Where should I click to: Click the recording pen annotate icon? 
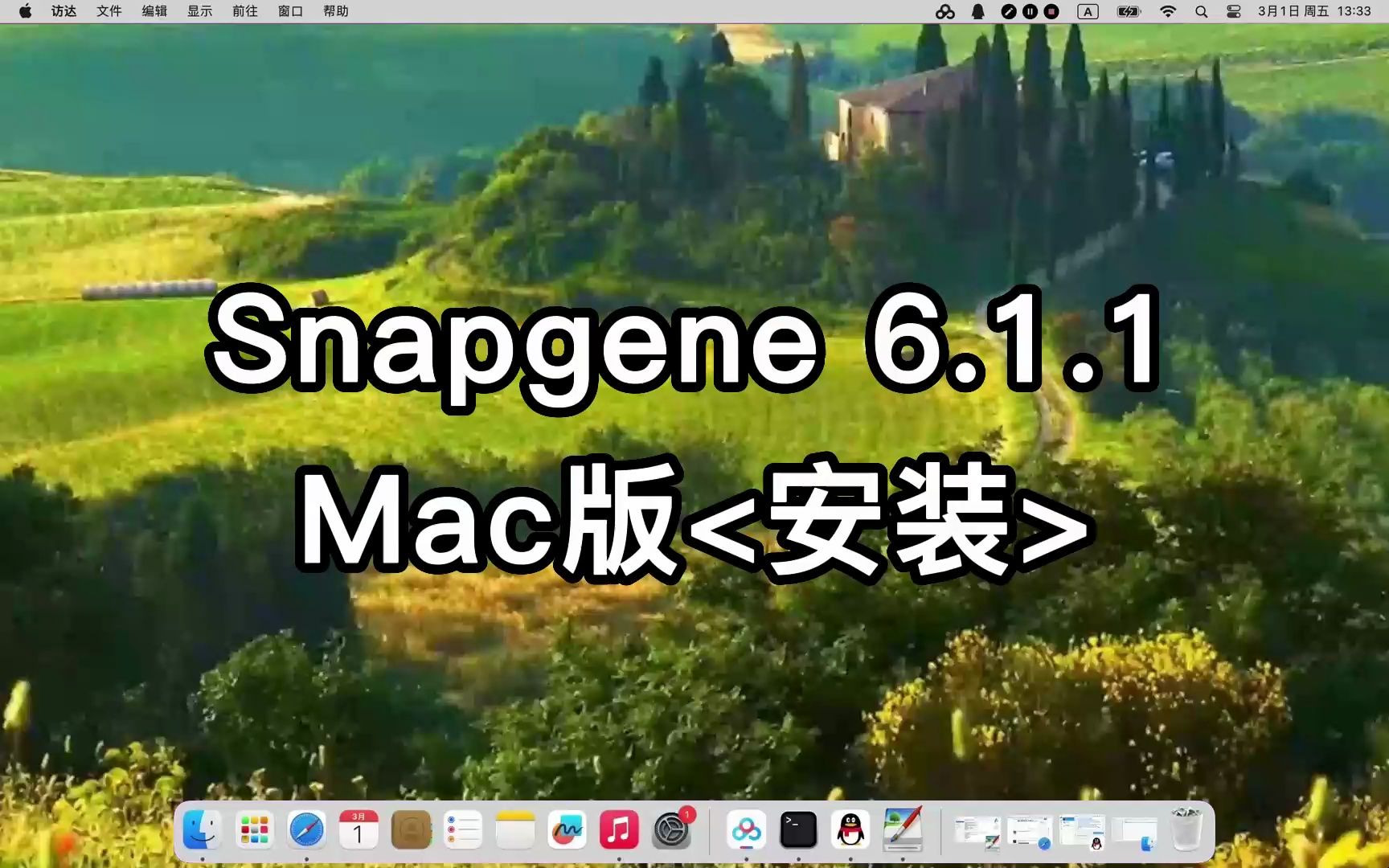tap(1009, 11)
